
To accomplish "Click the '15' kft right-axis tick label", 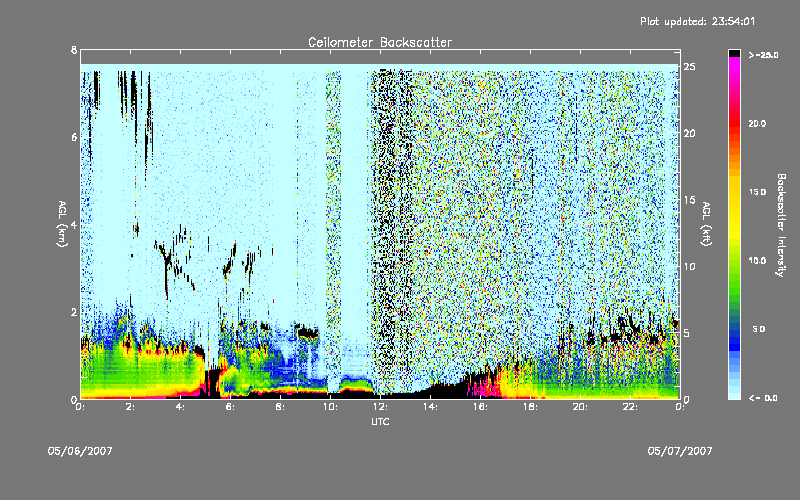I will pos(690,200).
